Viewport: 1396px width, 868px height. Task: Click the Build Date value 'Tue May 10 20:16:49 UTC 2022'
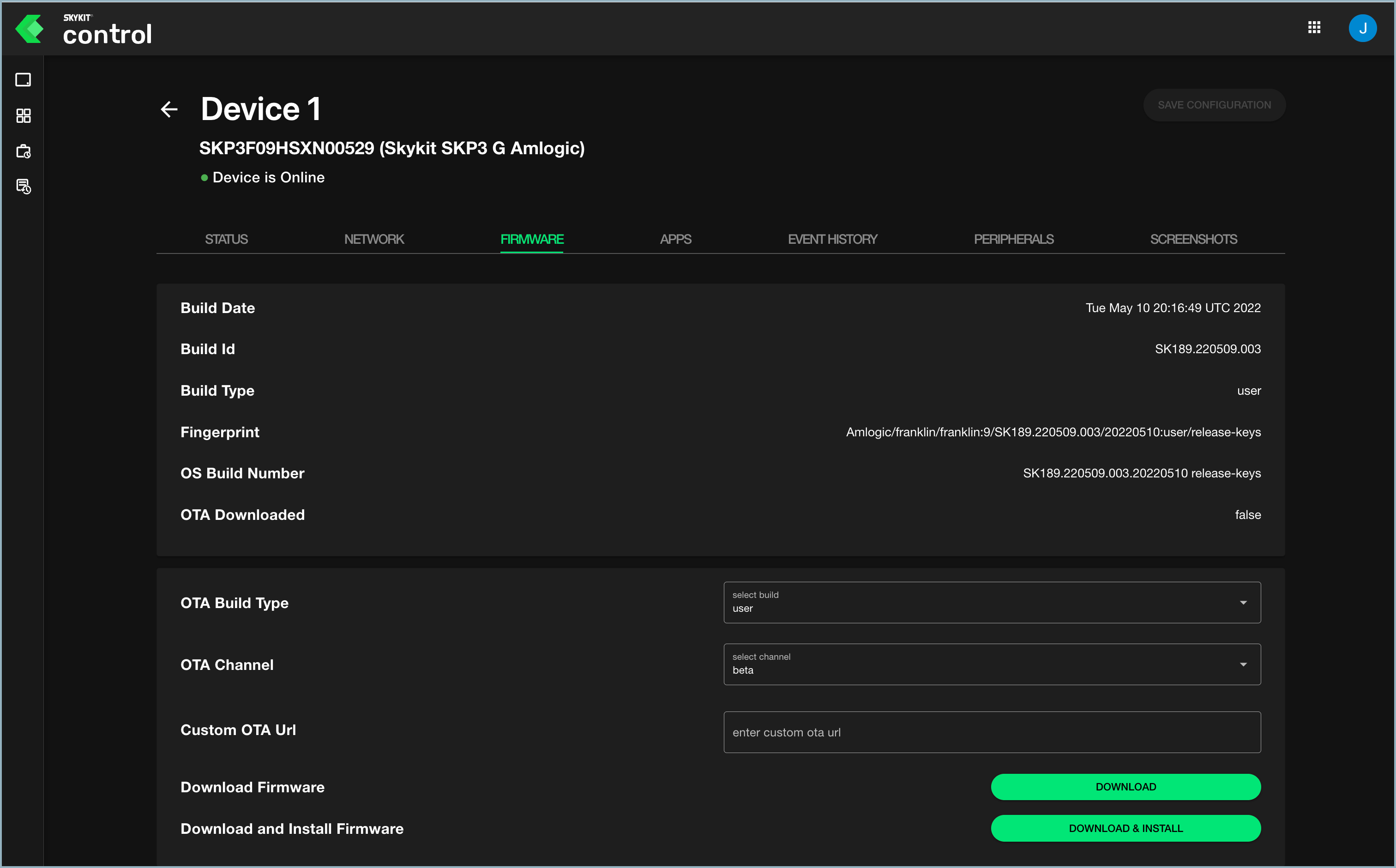click(1173, 307)
